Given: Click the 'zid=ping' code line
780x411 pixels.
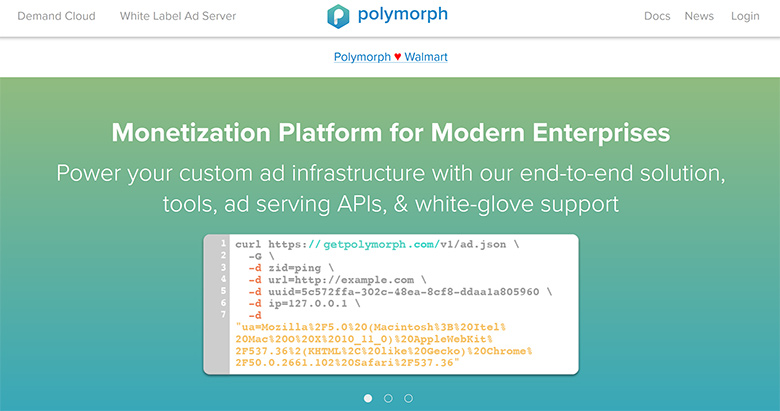Looking at the screenshot, I should [x=291, y=268].
